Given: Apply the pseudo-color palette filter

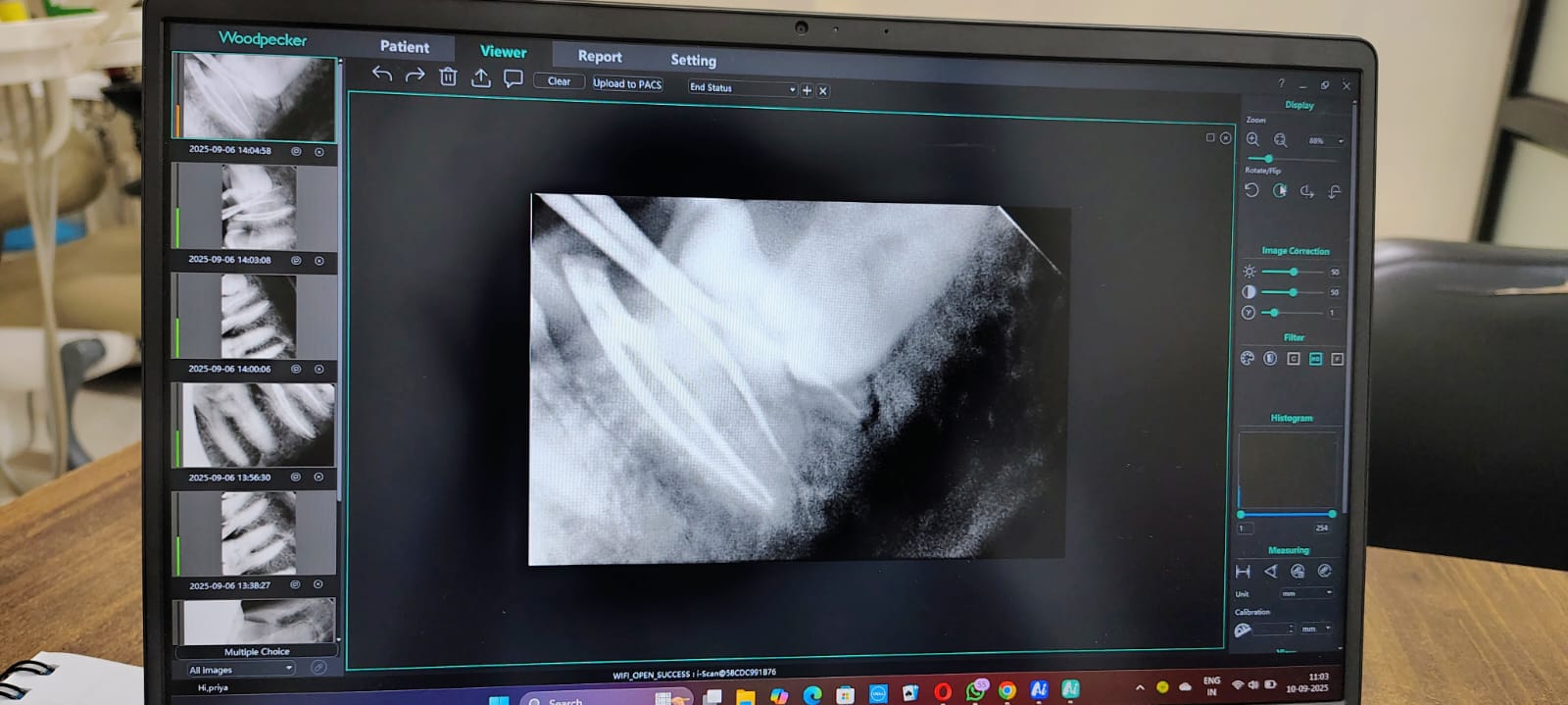Looking at the screenshot, I should coord(1248,358).
